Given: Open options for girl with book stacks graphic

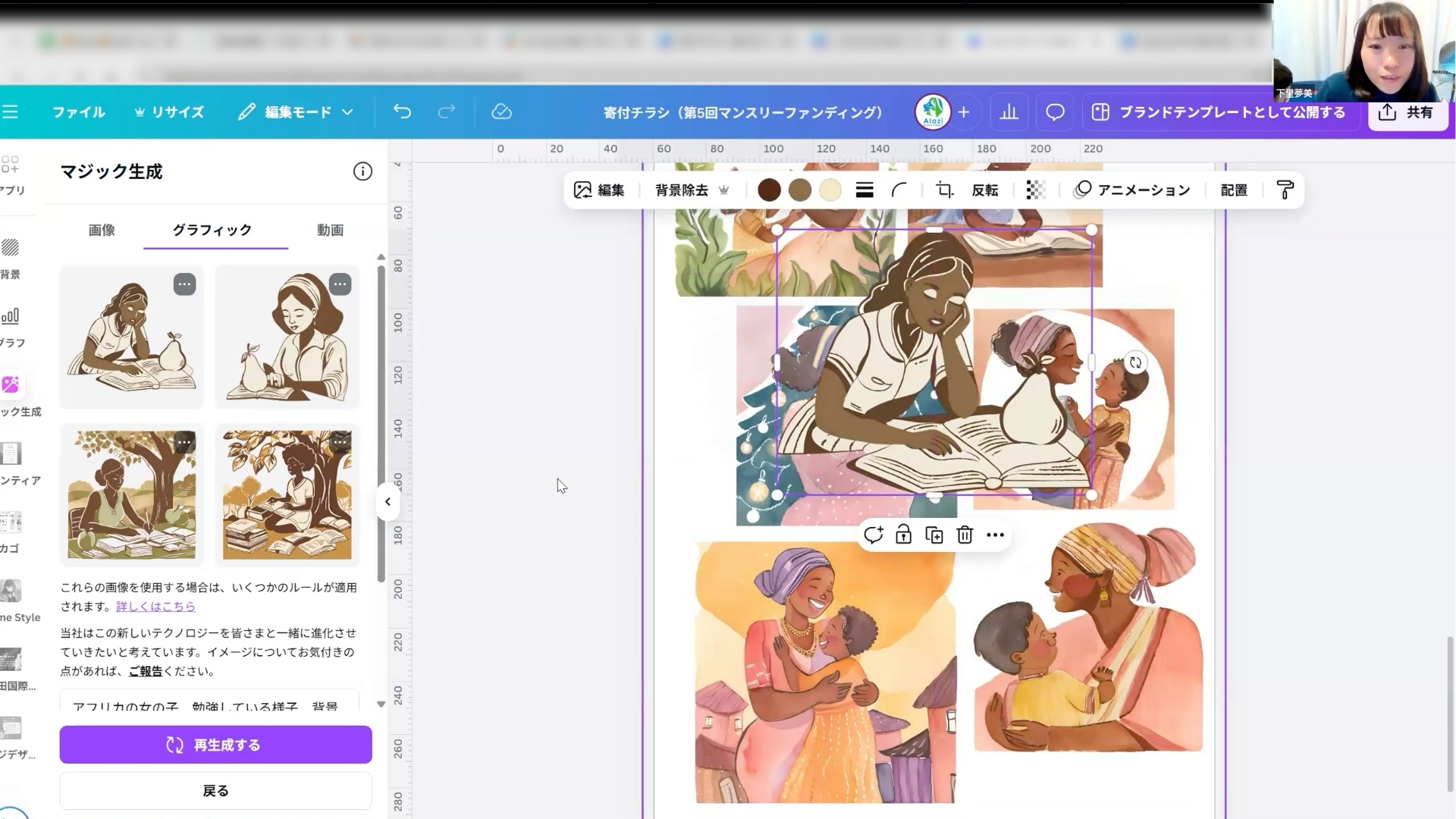Looking at the screenshot, I should [340, 442].
